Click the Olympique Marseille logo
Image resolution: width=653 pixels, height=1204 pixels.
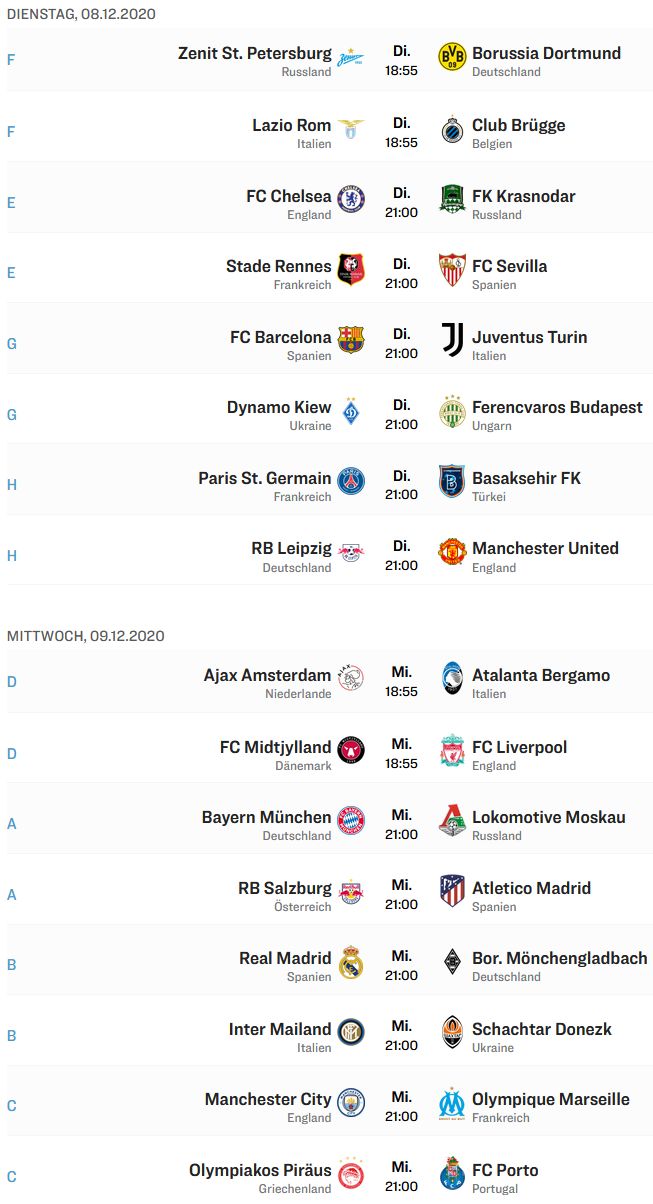[452, 1103]
